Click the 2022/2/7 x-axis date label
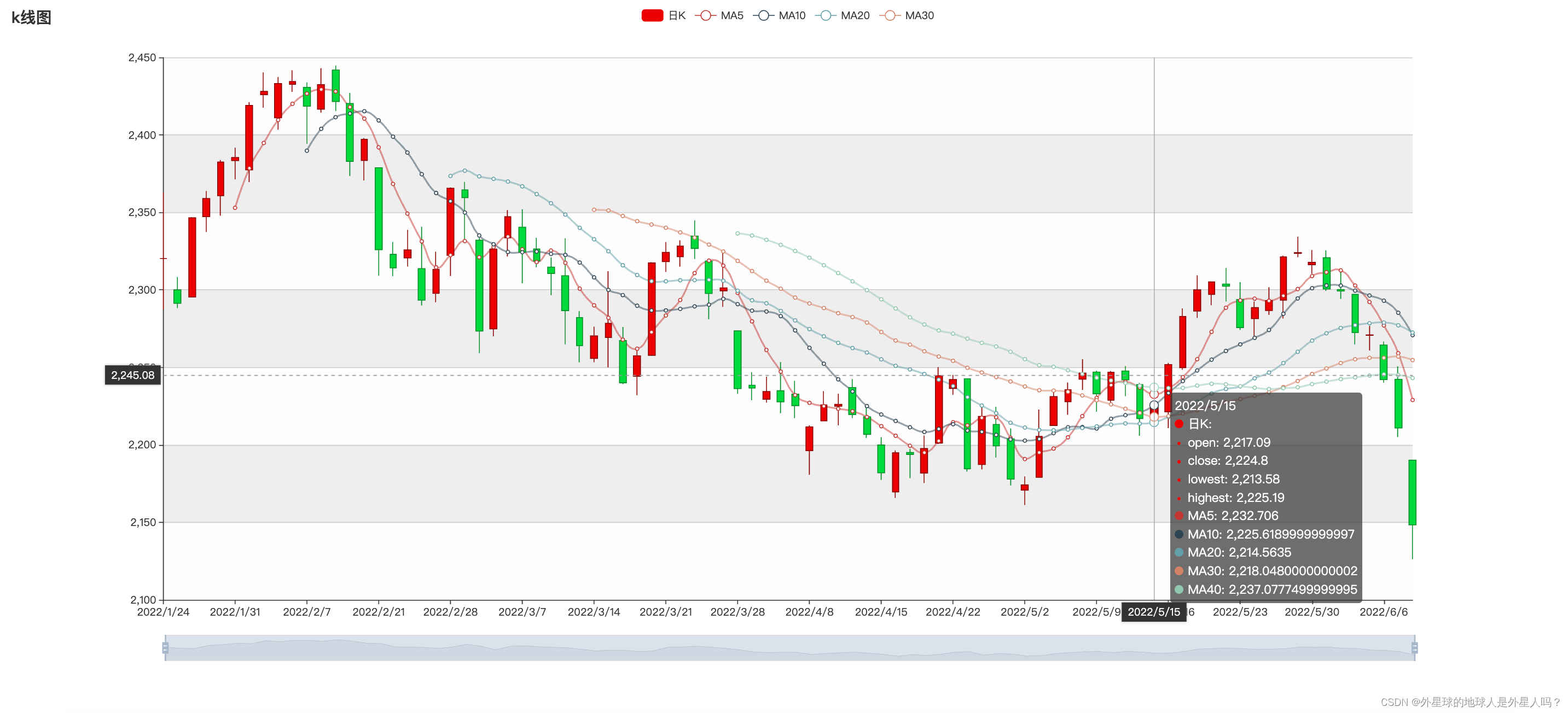The height and width of the screenshot is (713, 1568). [x=307, y=612]
